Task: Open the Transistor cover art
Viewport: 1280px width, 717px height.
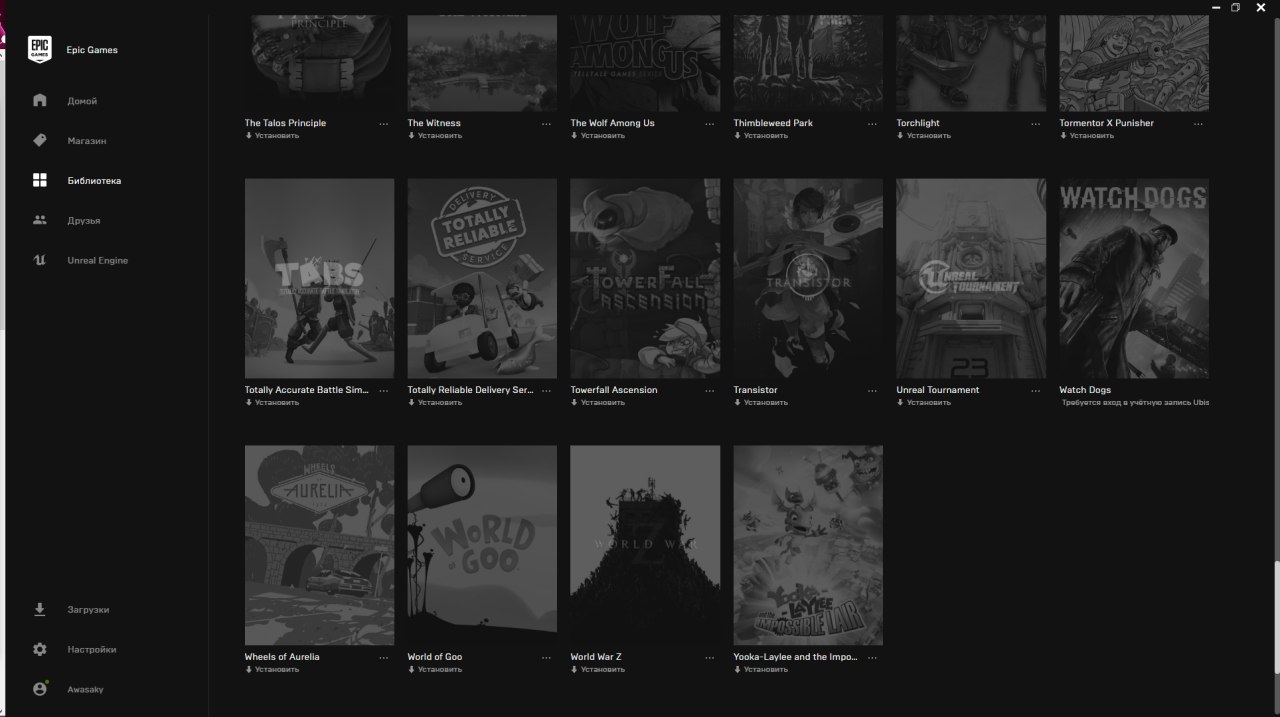Action: [x=808, y=279]
